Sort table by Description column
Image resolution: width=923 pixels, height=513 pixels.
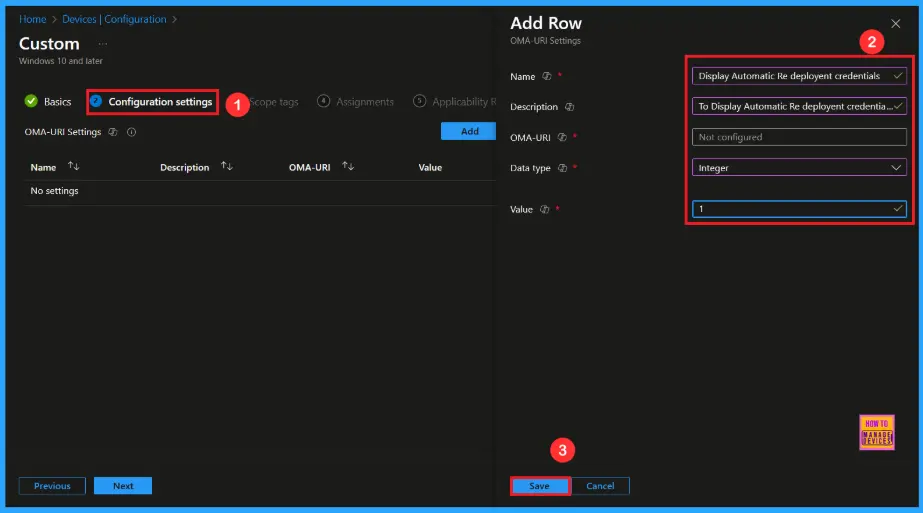(x=227, y=167)
